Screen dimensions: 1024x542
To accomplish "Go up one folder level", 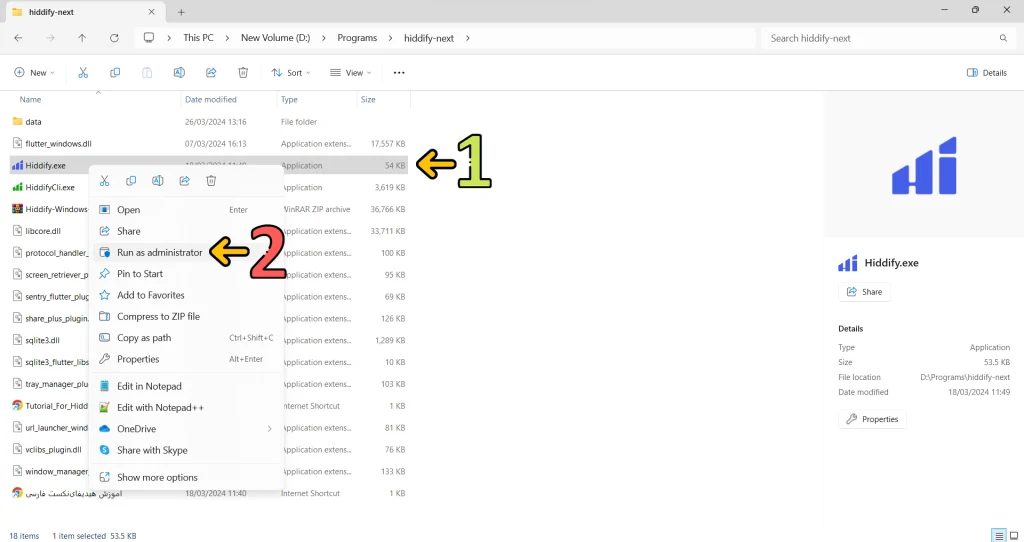I will (x=82, y=38).
